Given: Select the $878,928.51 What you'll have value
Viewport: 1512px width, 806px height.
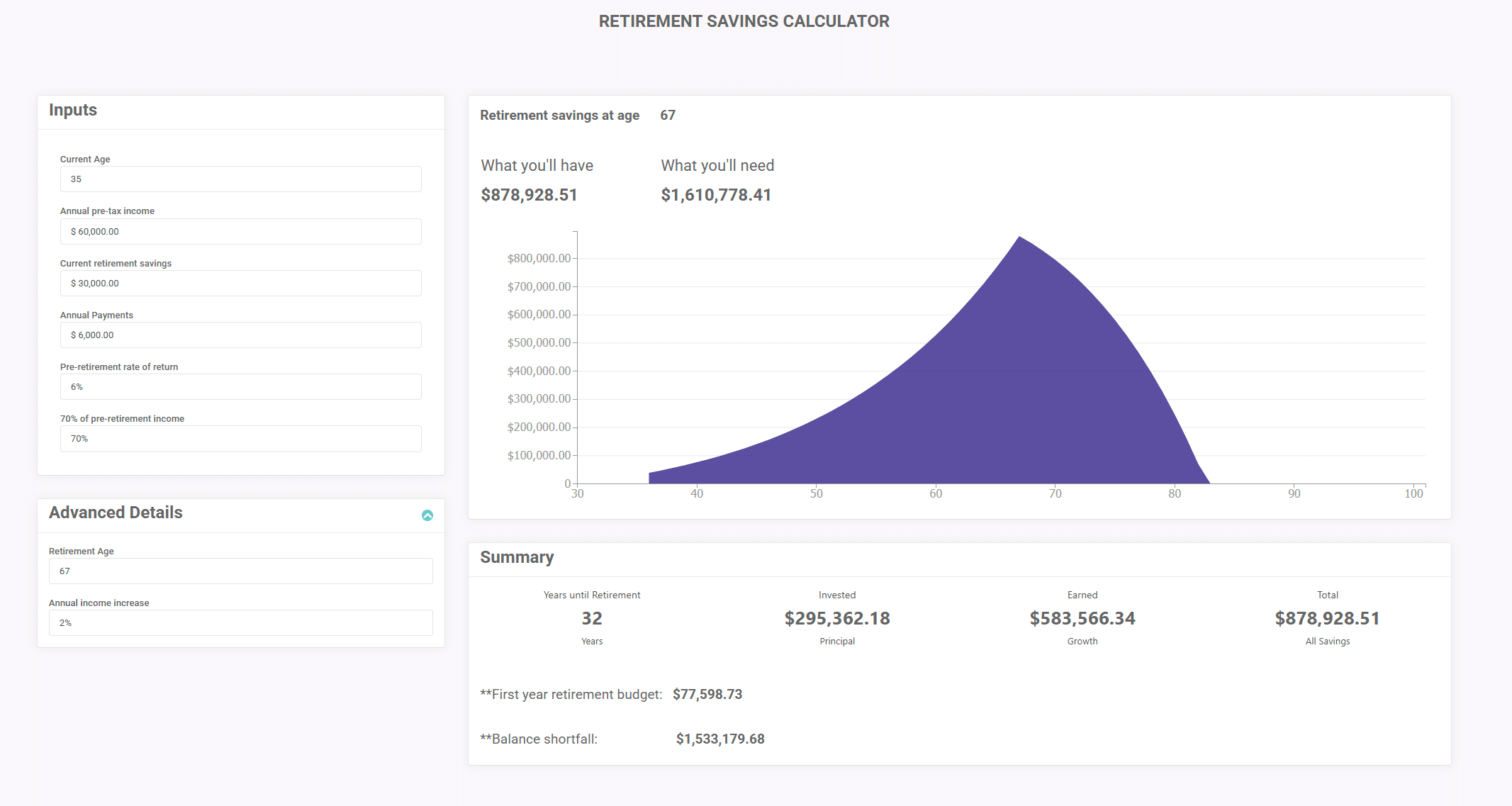Looking at the screenshot, I should [x=529, y=195].
